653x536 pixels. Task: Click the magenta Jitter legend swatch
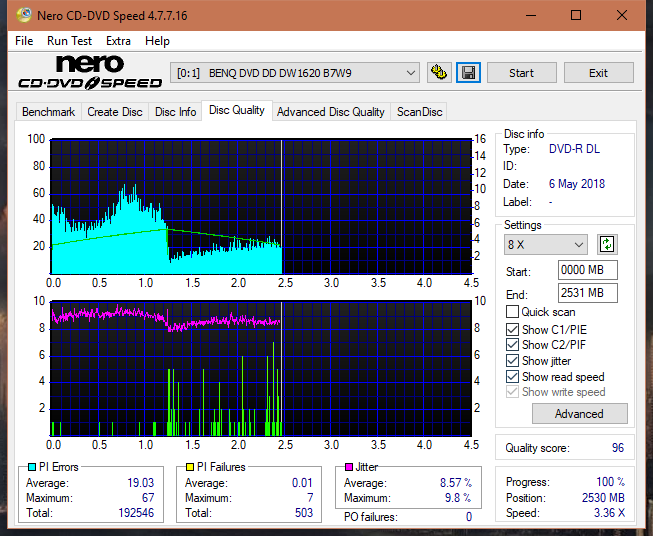click(349, 467)
